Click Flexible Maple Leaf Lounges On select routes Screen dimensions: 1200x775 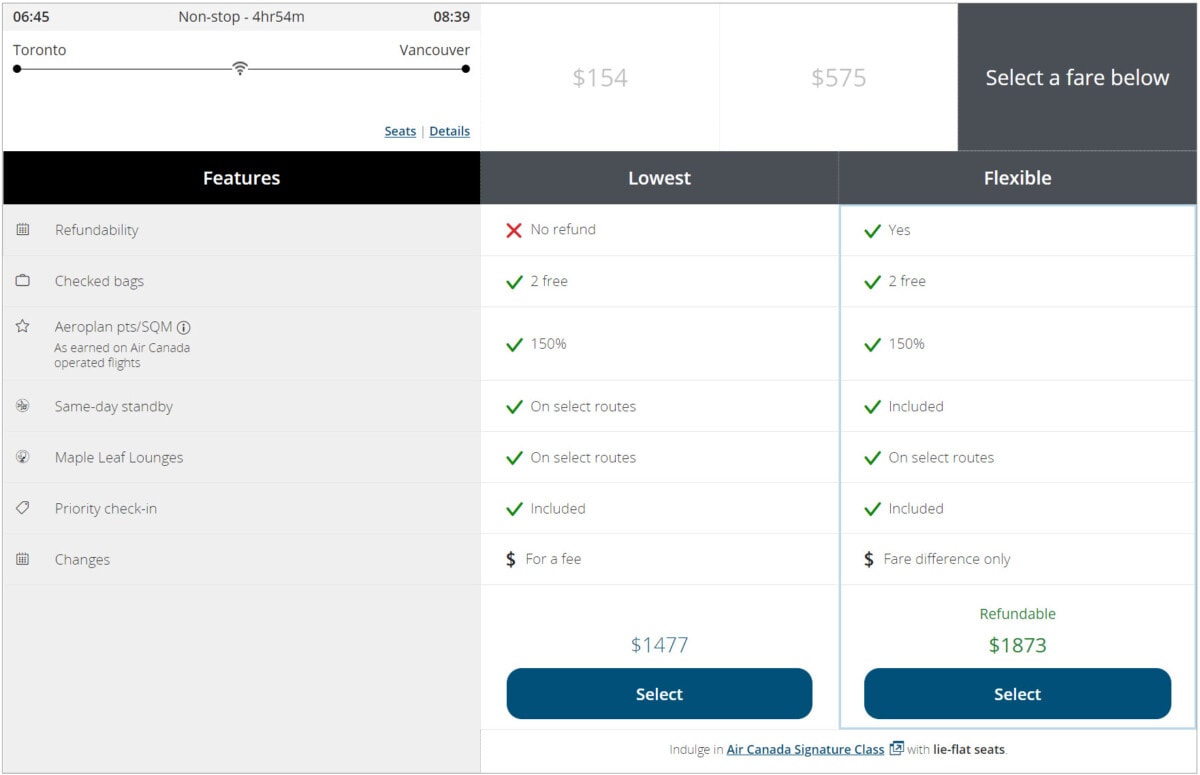tap(941, 457)
